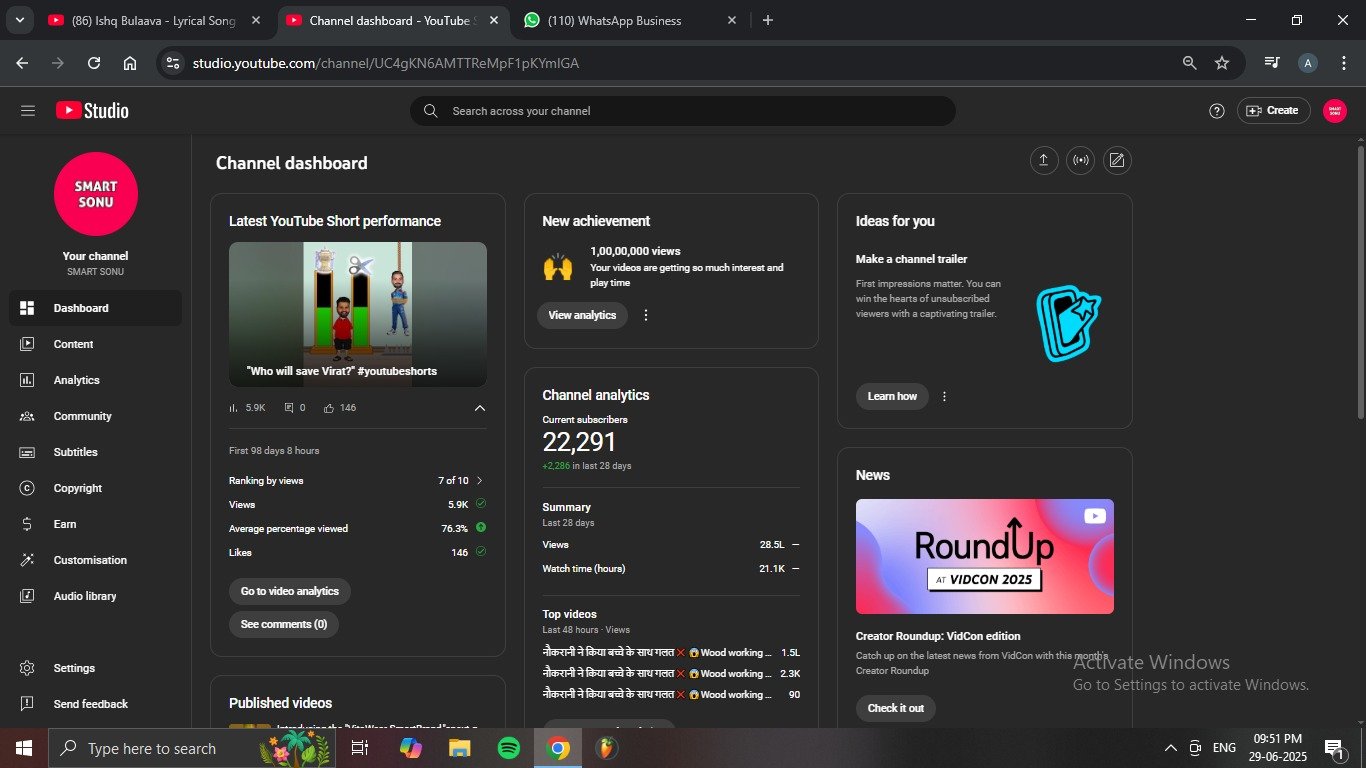Image resolution: width=1366 pixels, height=768 pixels.
Task: Click the Create post pencil icon
Action: pyautogui.click(x=1117, y=160)
